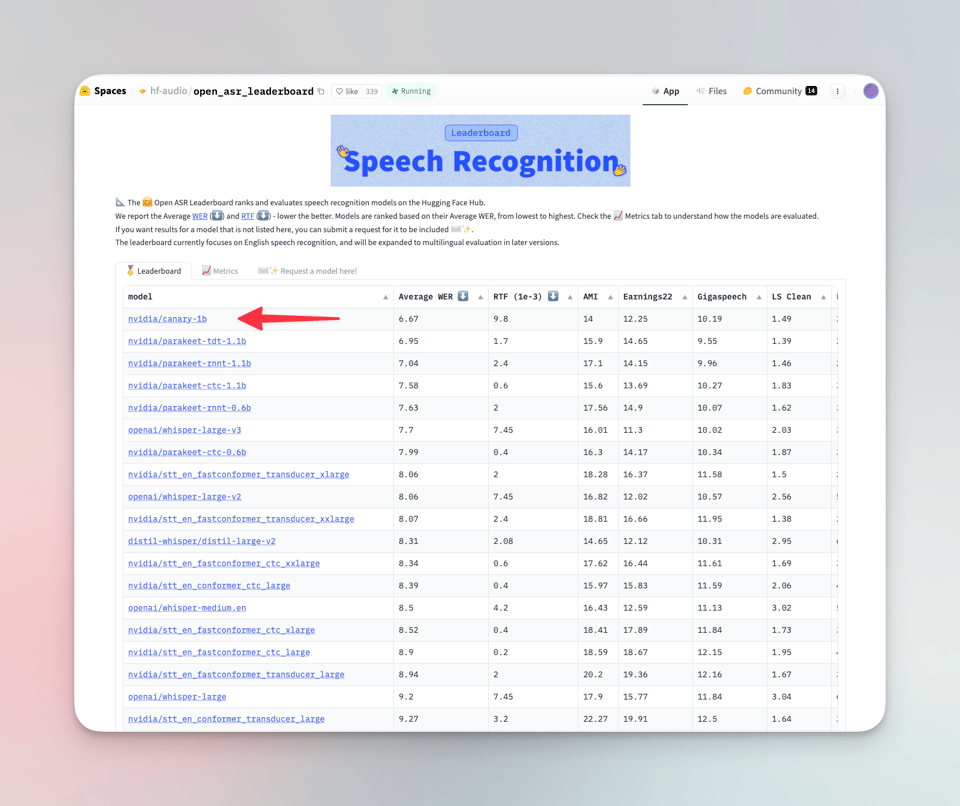
Task: Click the user avatar in header
Action: point(871,91)
